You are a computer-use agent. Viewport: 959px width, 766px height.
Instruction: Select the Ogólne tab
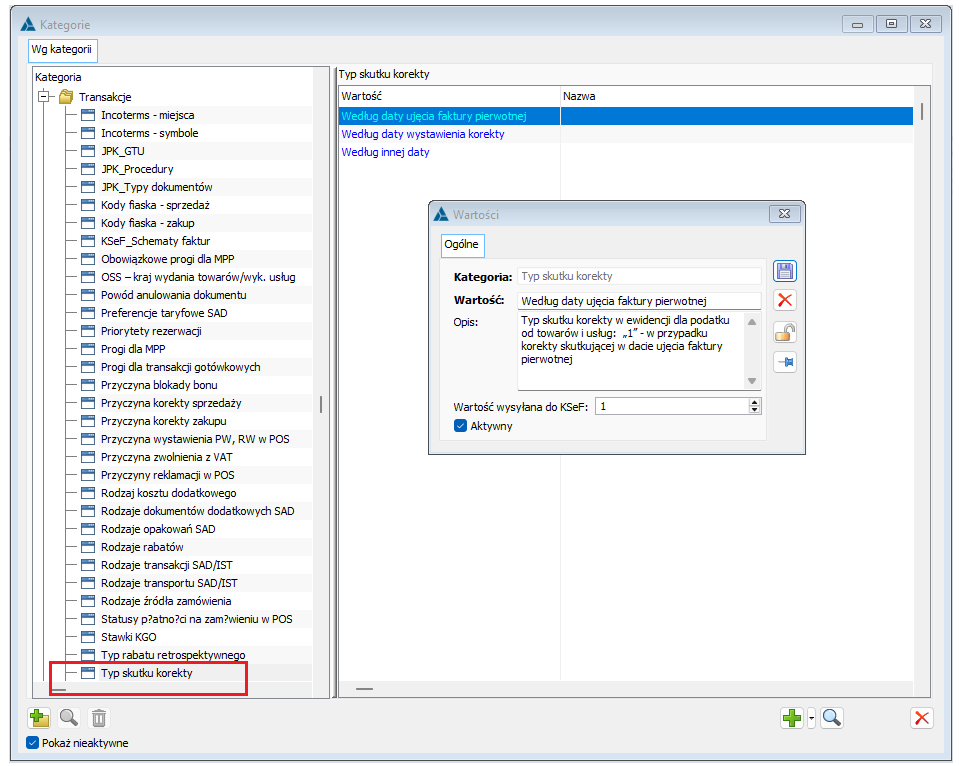point(462,244)
